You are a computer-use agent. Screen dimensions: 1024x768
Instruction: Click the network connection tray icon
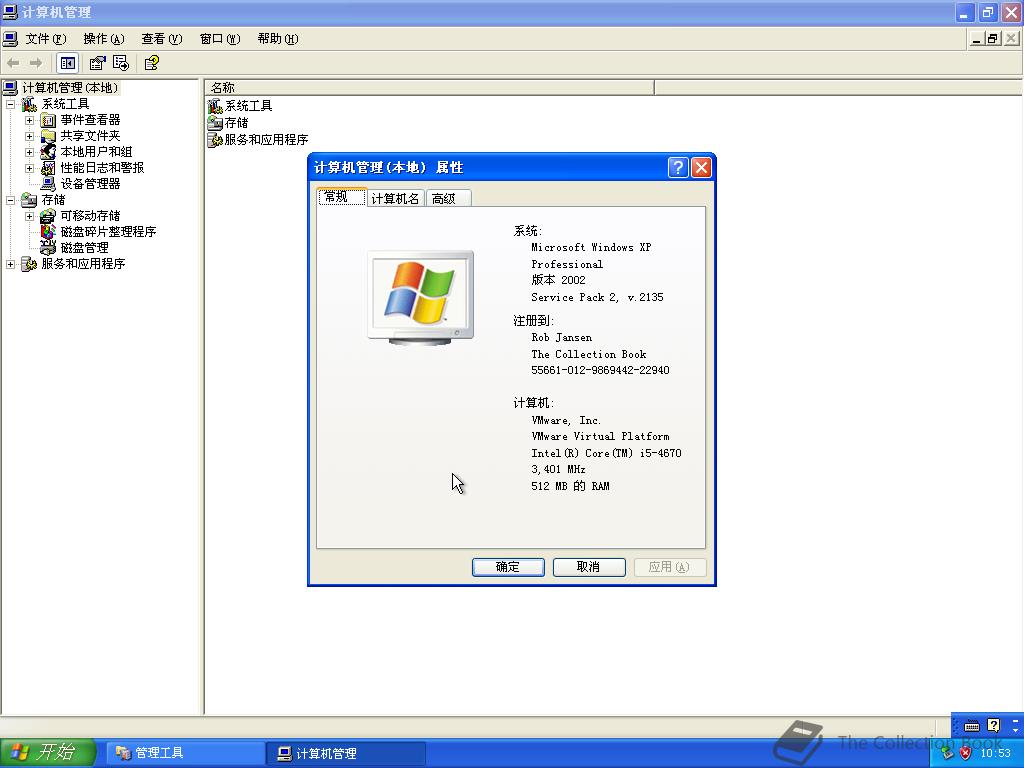(x=947, y=753)
